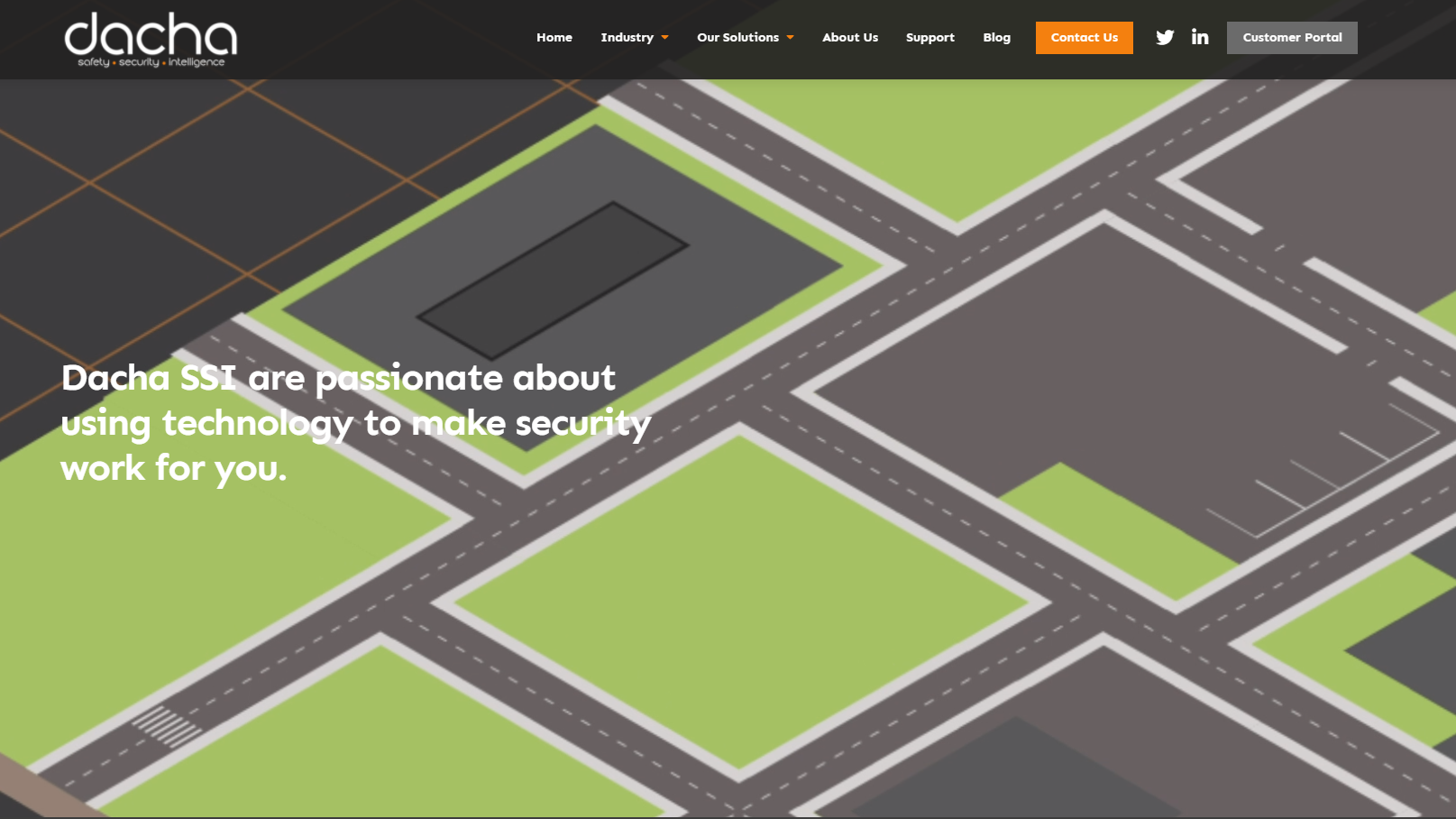Image resolution: width=1456 pixels, height=819 pixels.
Task: Select Home in the navigation bar
Action: coord(554,37)
